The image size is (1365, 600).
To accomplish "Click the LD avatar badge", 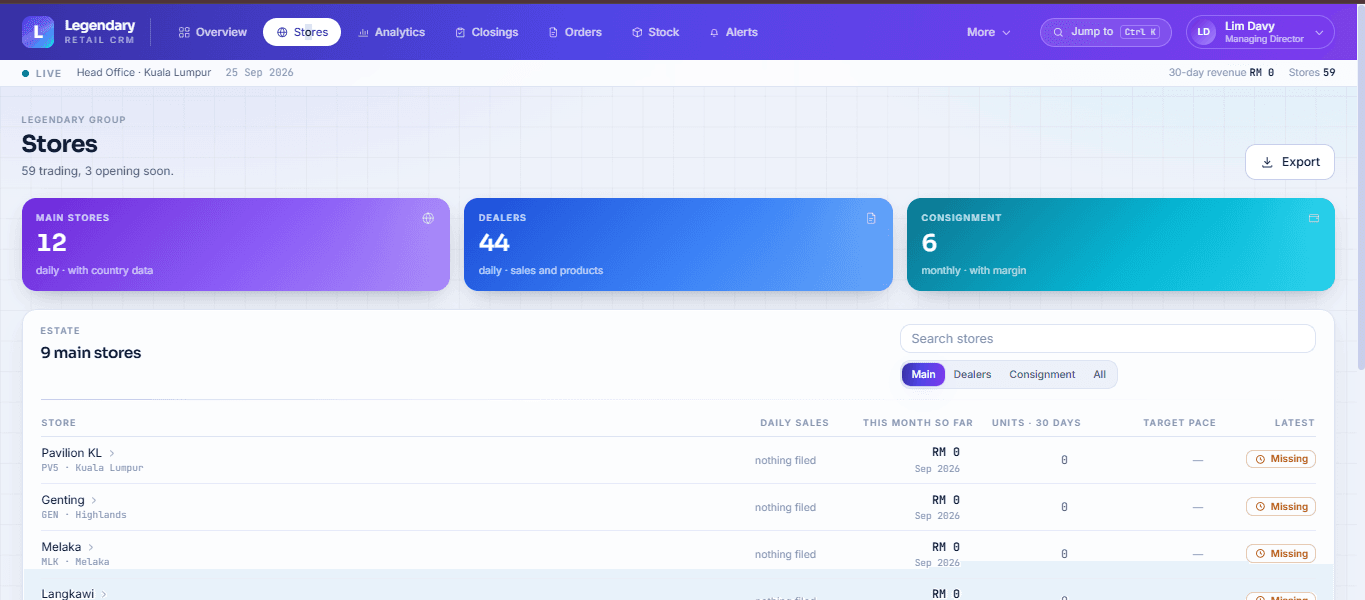I will click(1204, 32).
